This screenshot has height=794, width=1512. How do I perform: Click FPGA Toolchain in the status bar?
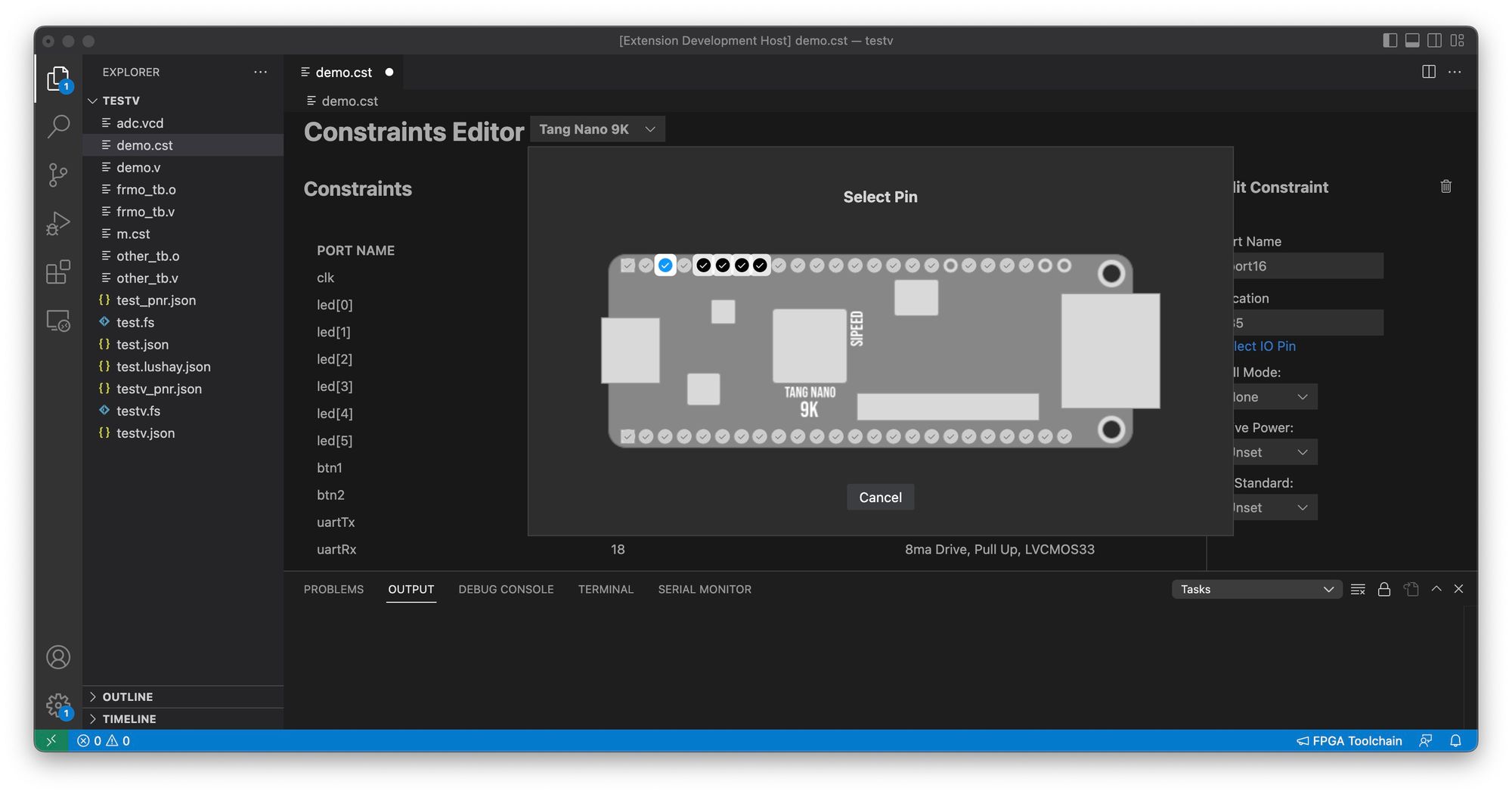(x=1349, y=740)
